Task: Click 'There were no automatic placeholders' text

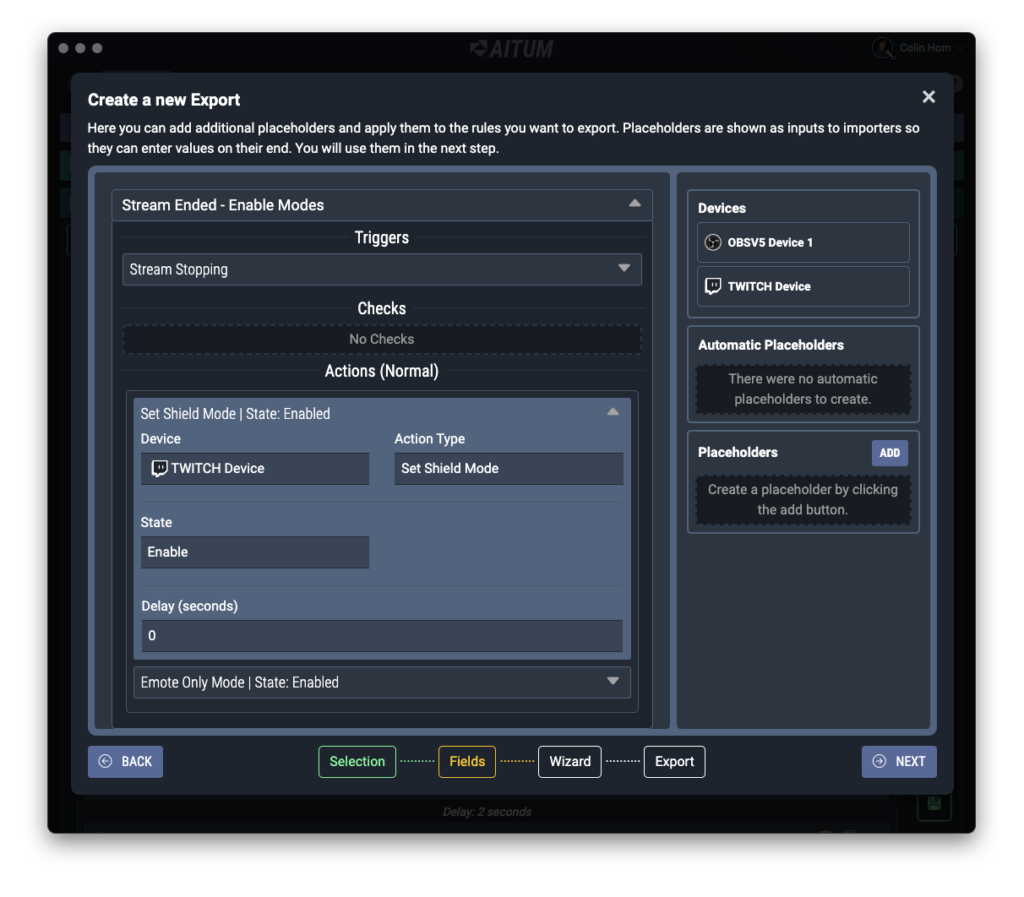Action: coord(803,388)
